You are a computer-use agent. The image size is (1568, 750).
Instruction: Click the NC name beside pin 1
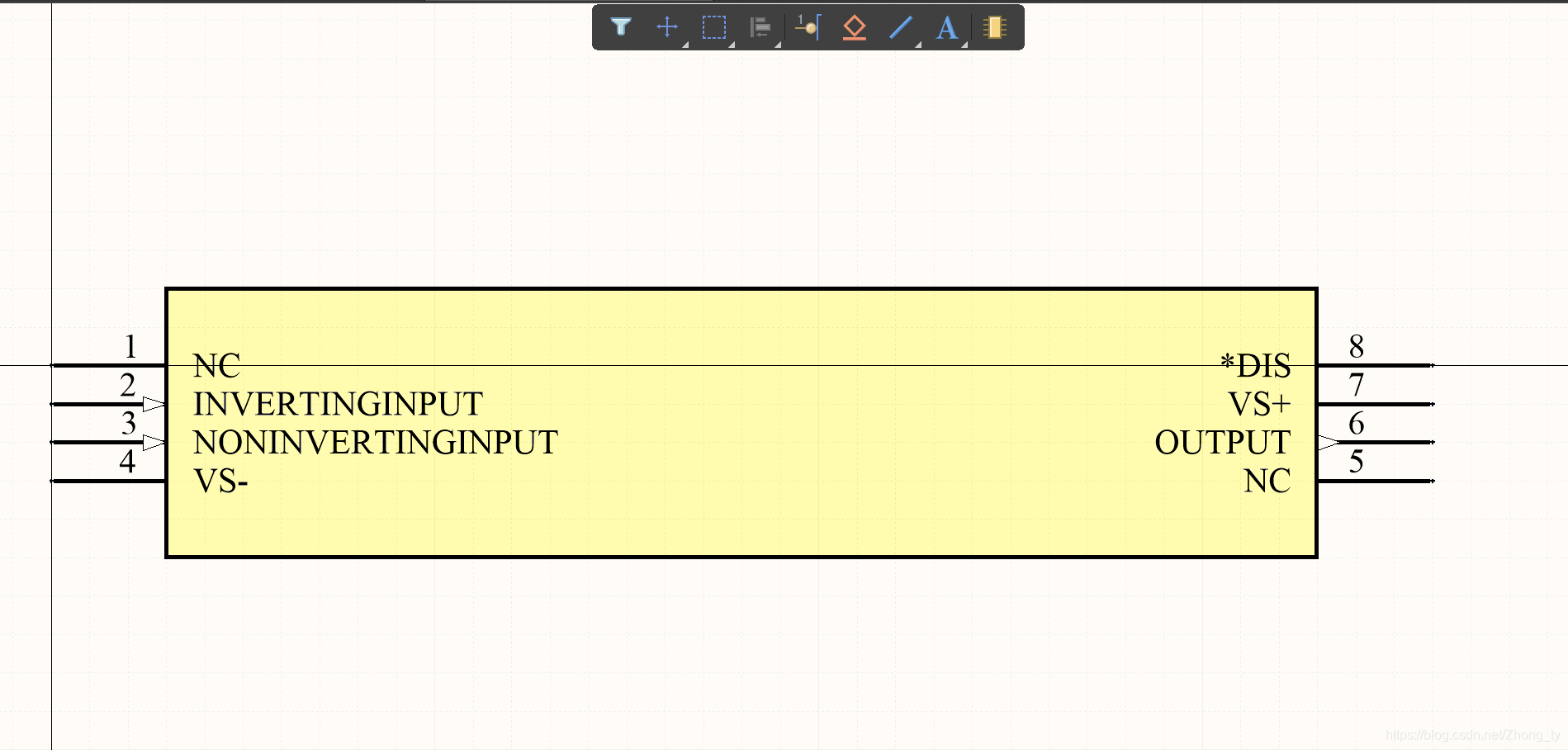coord(217,365)
